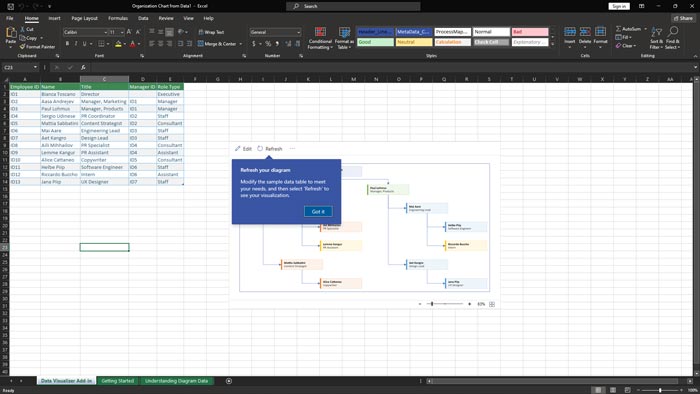
Task: Apply the Bad cell style swatch
Action: pyautogui.click(x=530, y=32)
